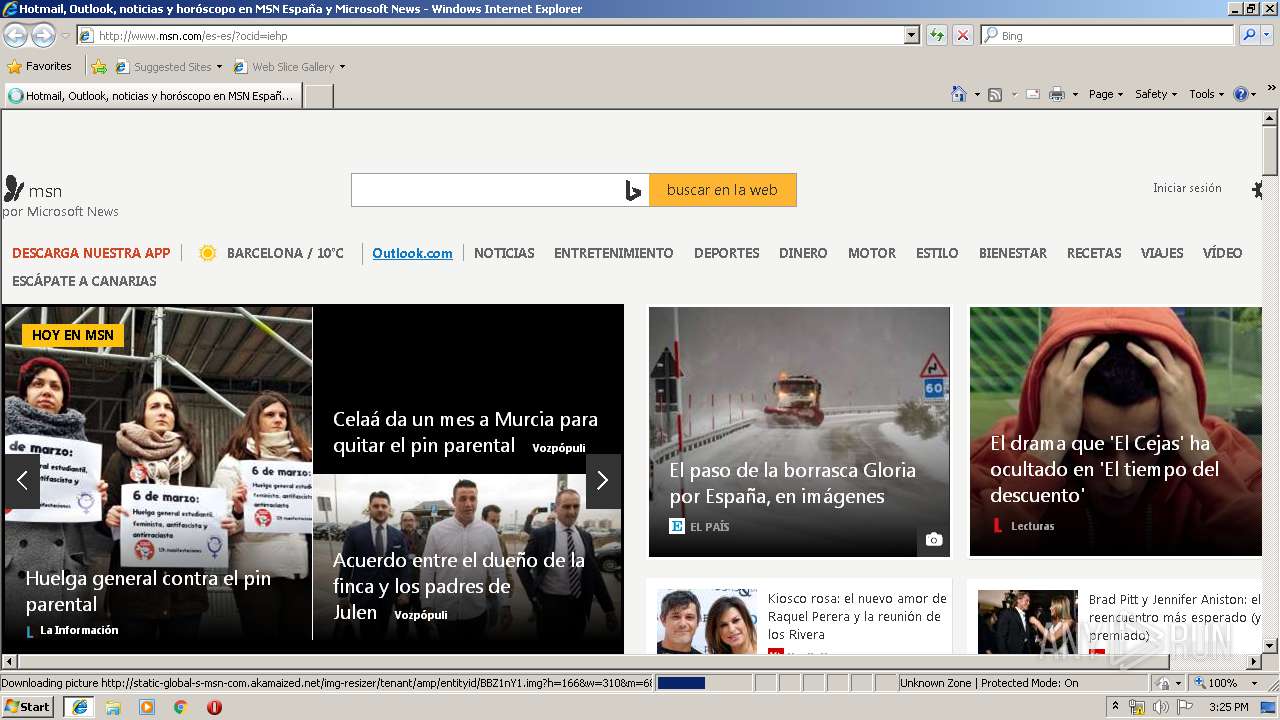The image size is (1280, 720).
Task: Click the vertical scrollbar down arrow
Action: pos(1271,646)
